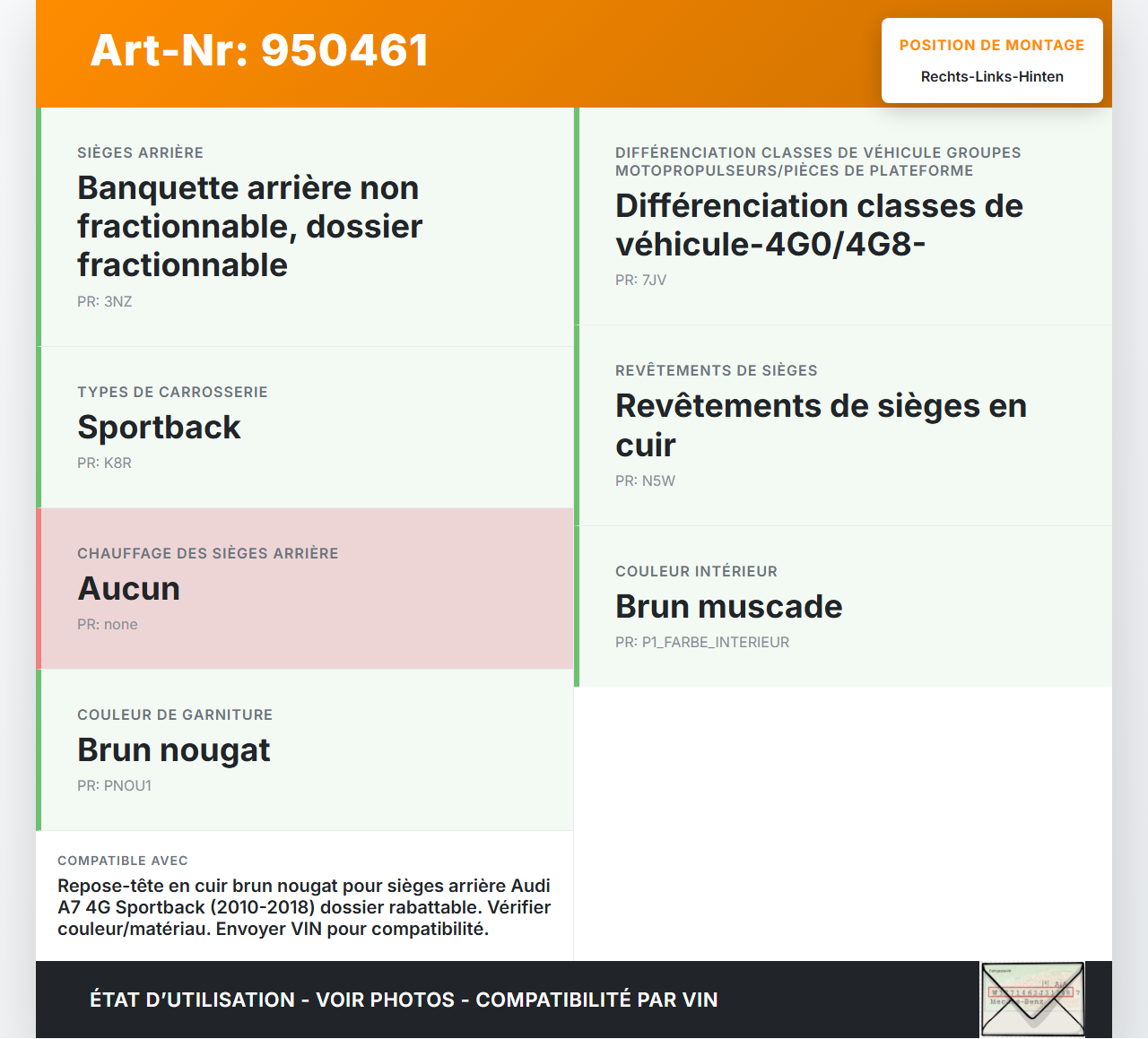Viewport: 1148px width, 1039px height.
Task: Select the PR: K8R code text
Action: [x=104, y=463]
